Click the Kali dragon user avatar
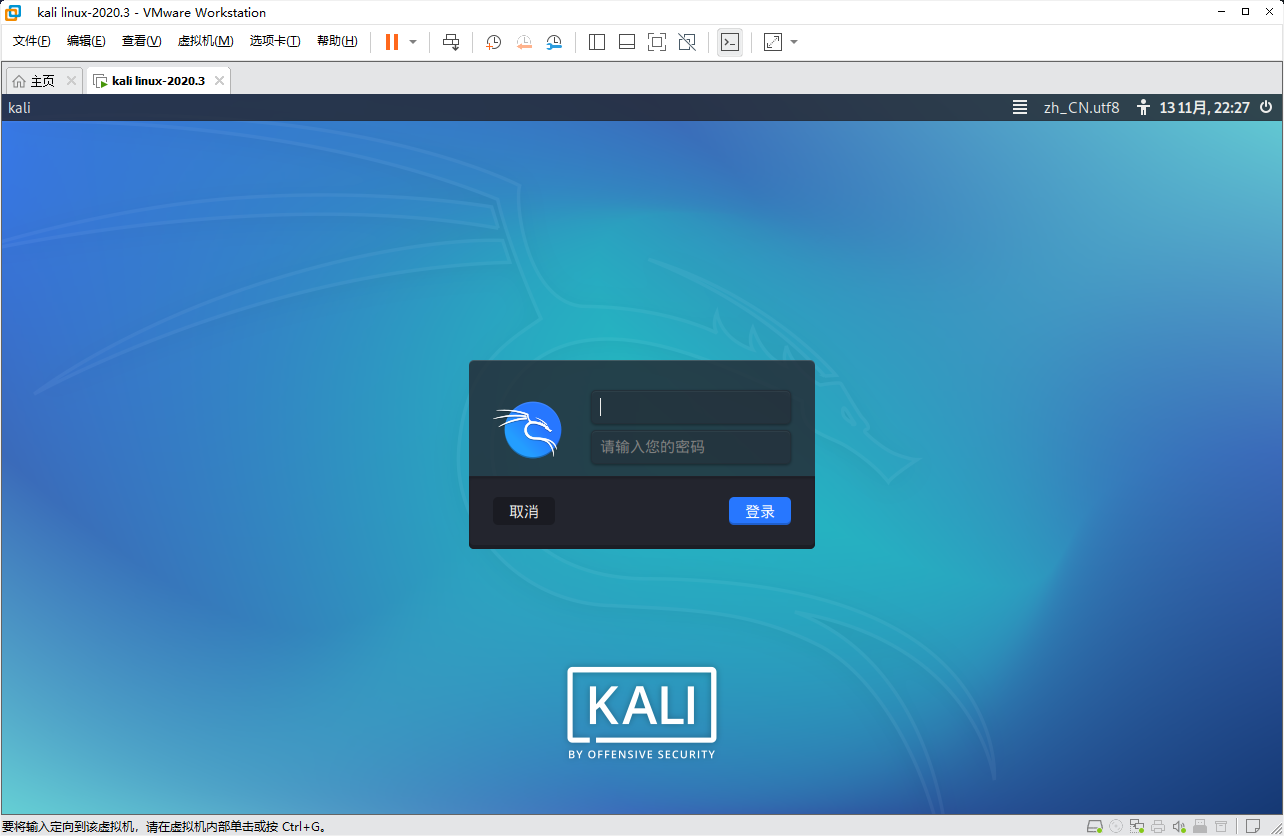 click(x=528, y=429)
